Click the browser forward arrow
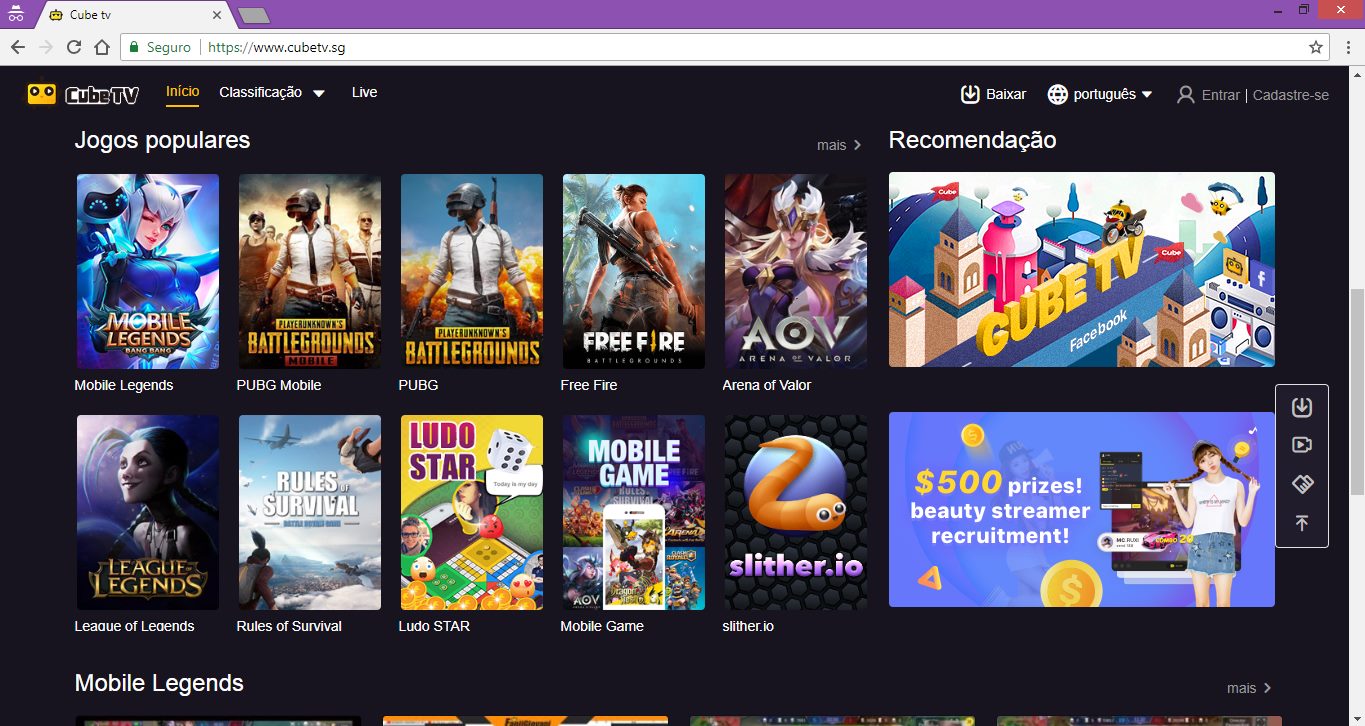Image resolution: width=1365 pixels, height=726 pixels. coord(46,47)
